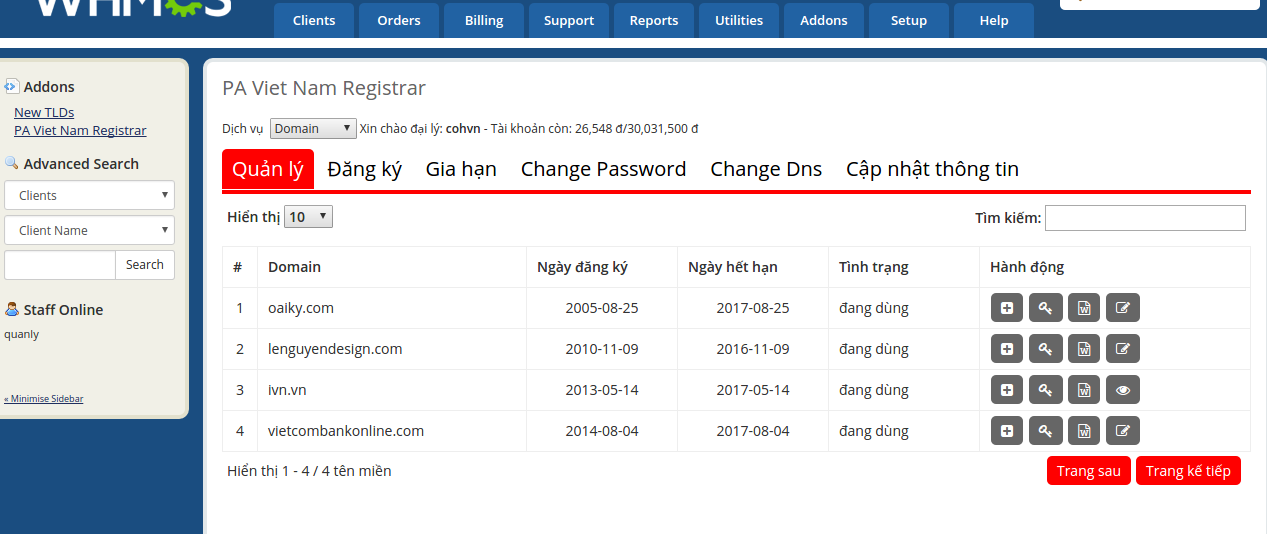Click the Minimise Sidebar link
This screenshot has height=534, width=1267.
[x=44, y=399]
